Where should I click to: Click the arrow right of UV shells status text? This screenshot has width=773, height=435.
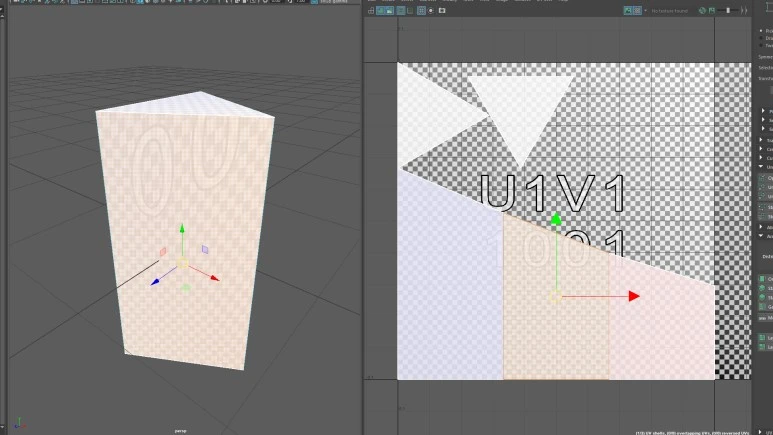click(759, 432)
